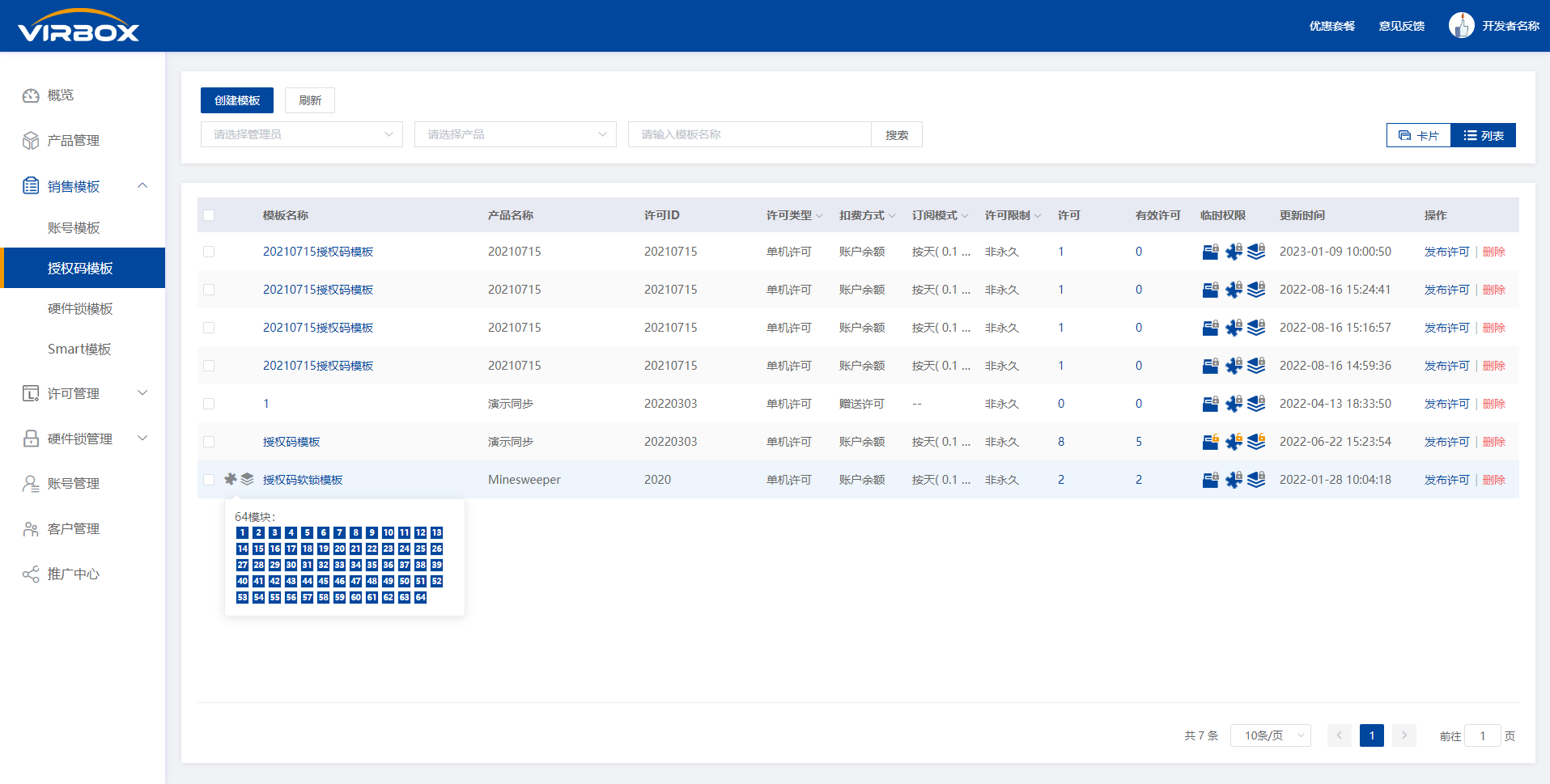Collapse the 销售模板 sidebar menu
The height and width of the screenshot is (784, 1550).
point(142,186)
